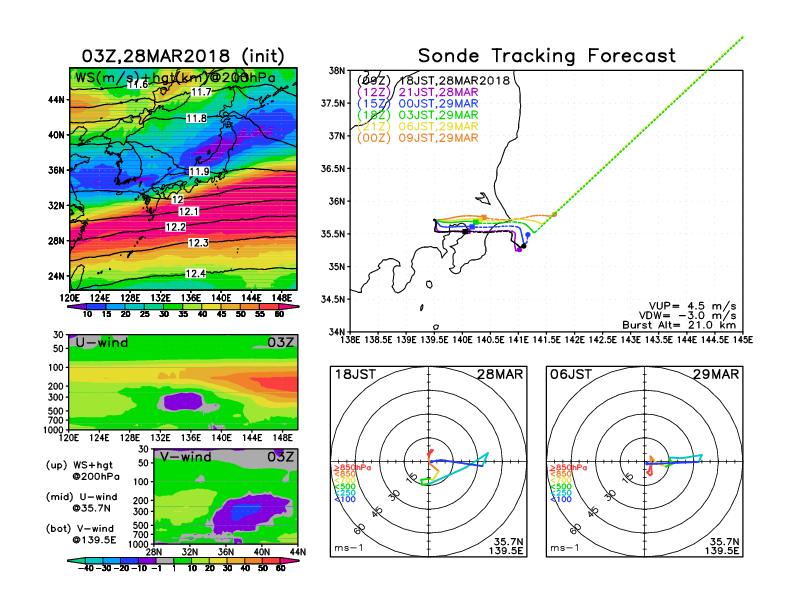Image resolution: width=792 pixels, height=612 pixels.
Task: Click the '(bot) V-wind @139.5E' caption
Action: tap(81, 534)
